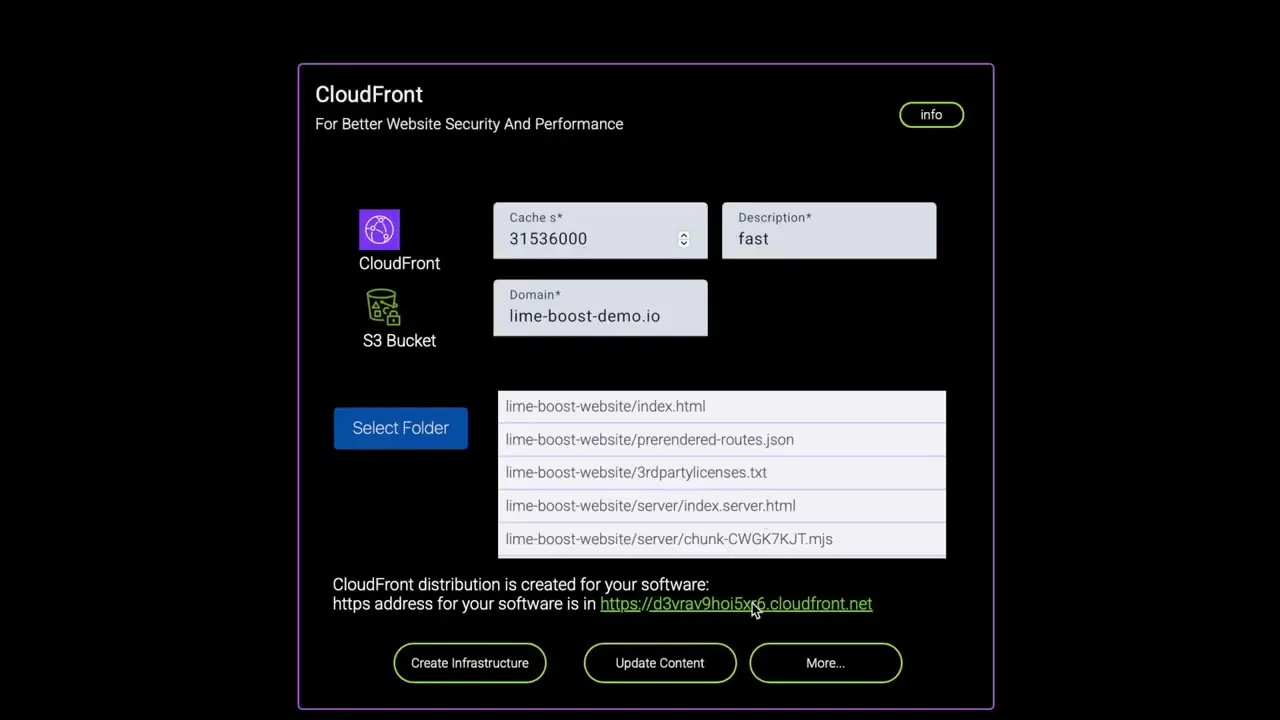This screenshot has width=1280, height=720.
Task: Click the 'CloudFront distribution is created' status text
Action: point(520,584)
